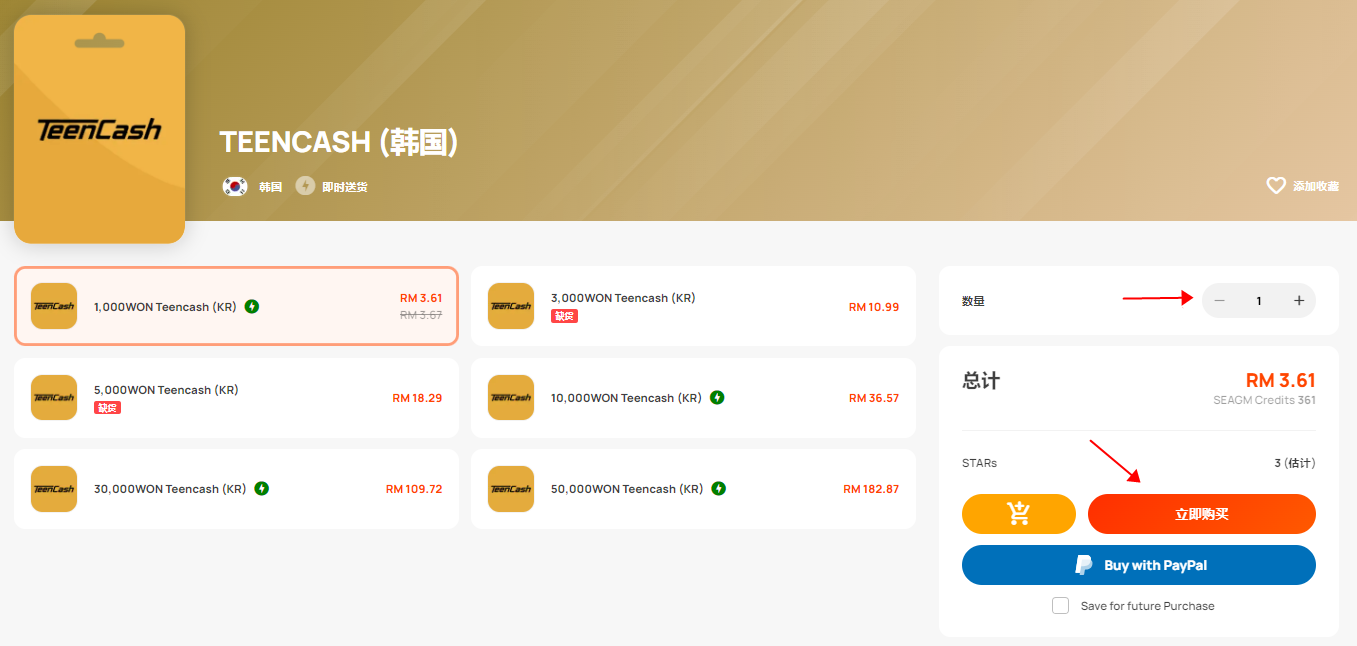Click the TeenCash icon on 30,000WON card
The height and width of the screenshot is (646, 1357).
[54, 489]
